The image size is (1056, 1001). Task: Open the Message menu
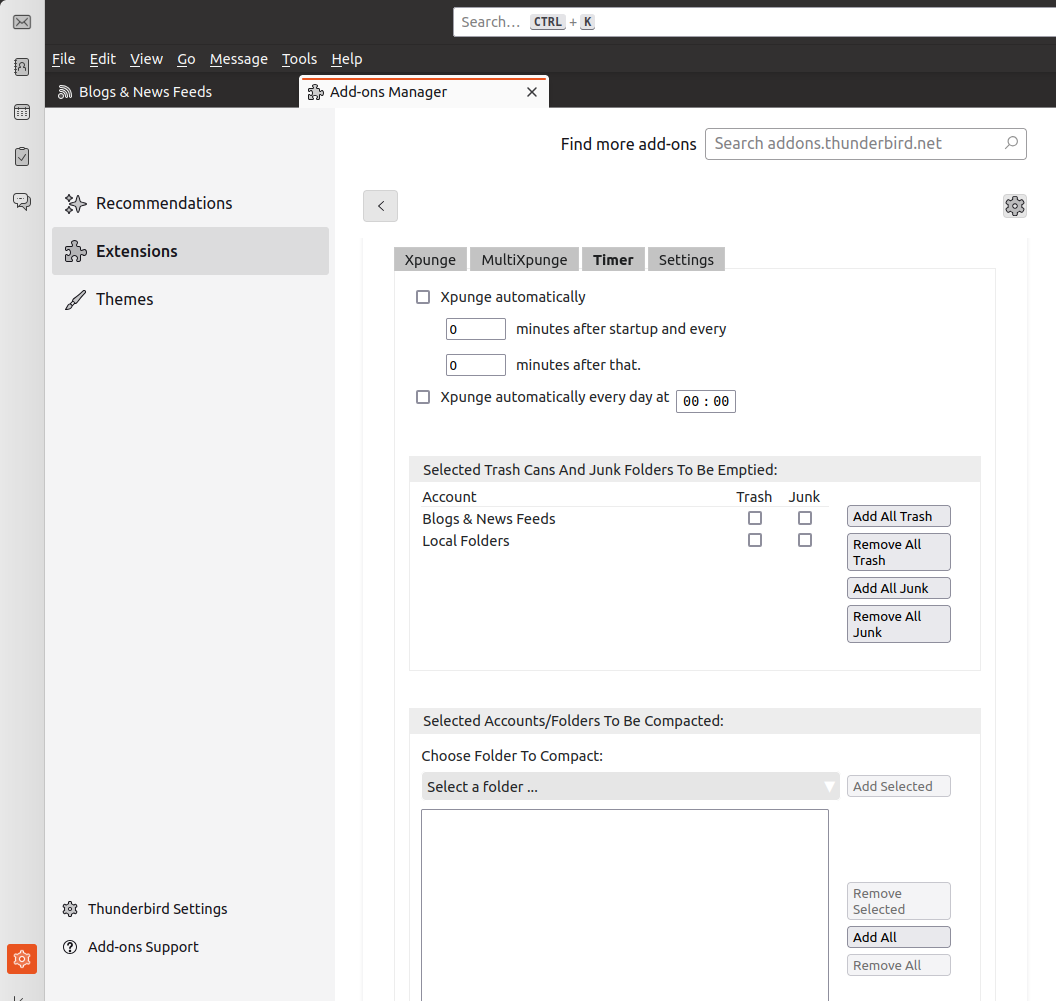click(x=238, y=59)
